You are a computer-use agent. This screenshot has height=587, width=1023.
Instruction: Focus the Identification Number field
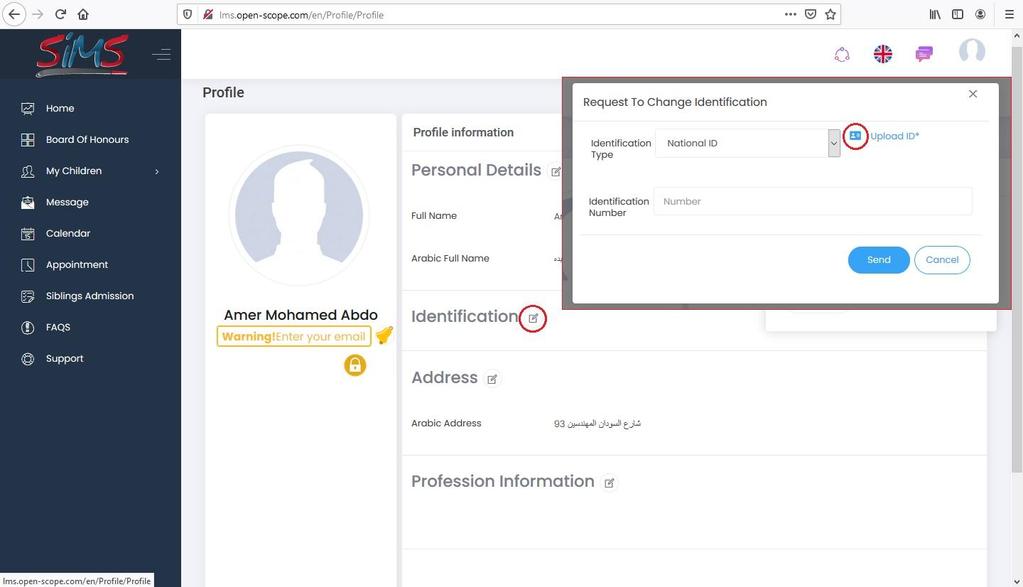813,202
